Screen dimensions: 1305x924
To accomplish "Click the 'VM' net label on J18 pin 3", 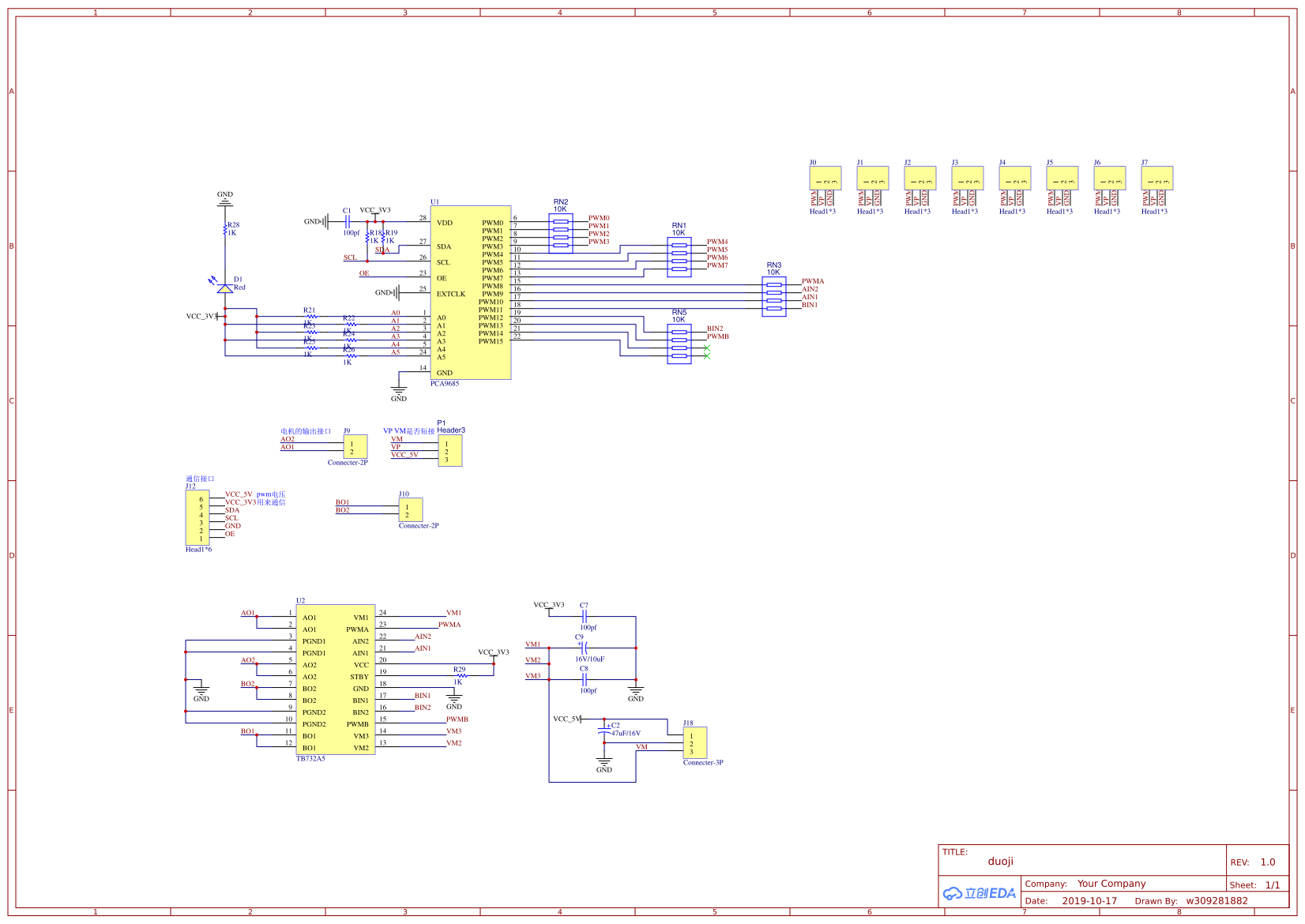I will pyautogui.click(x=641, y=747).
